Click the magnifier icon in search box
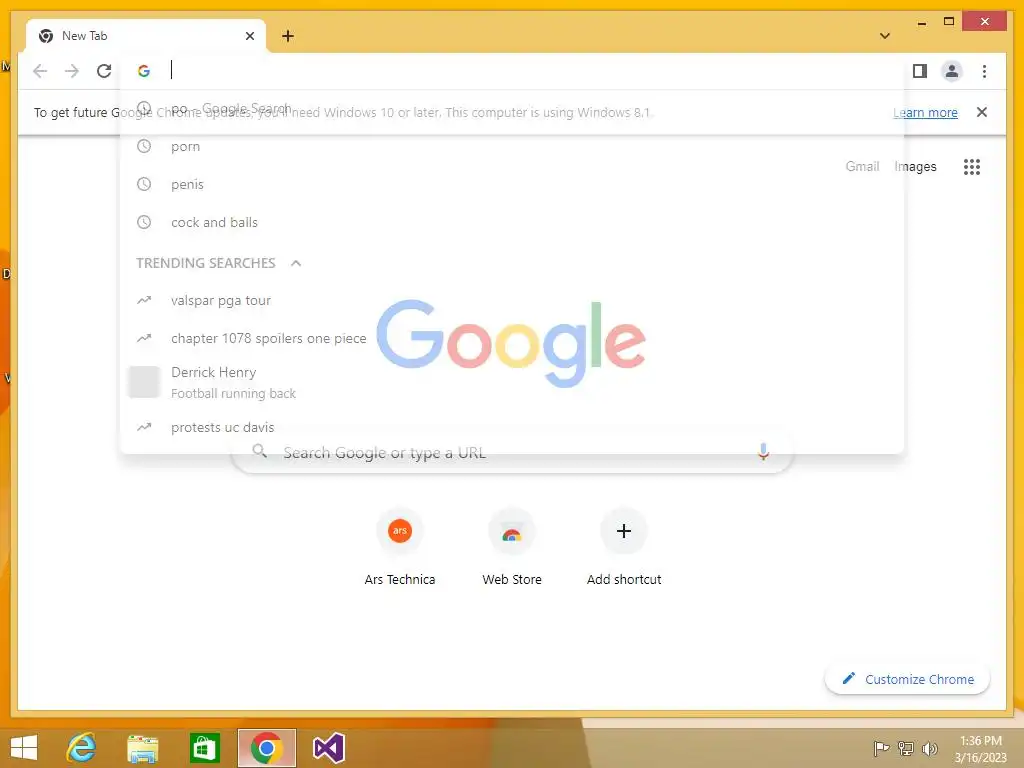The image size is (1024, 768). point(259,451)
